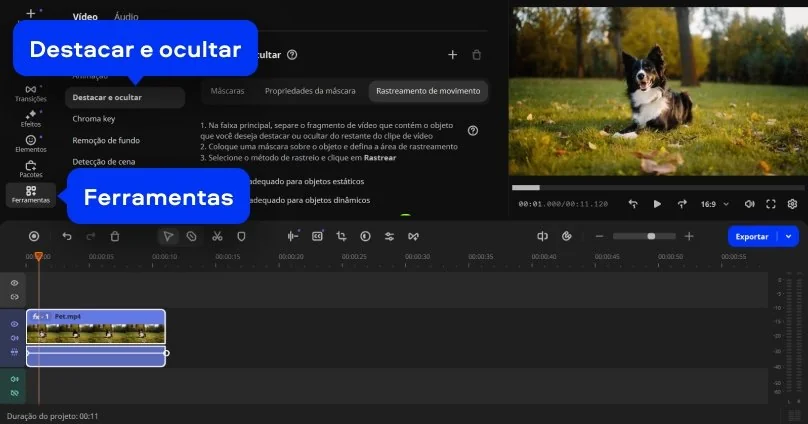
Task: Expand the Exportar options arrow
Action: pos(789,236)
